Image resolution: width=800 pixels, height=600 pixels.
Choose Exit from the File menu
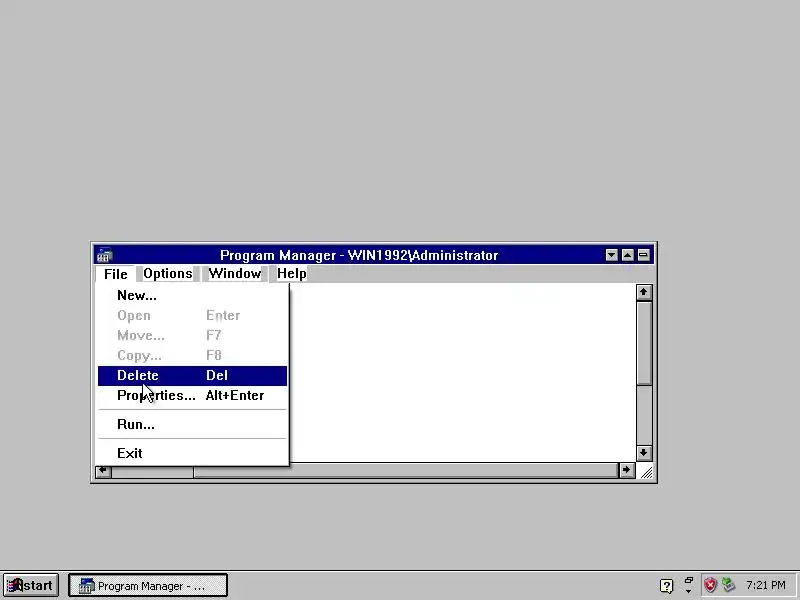tap(192, 453)
